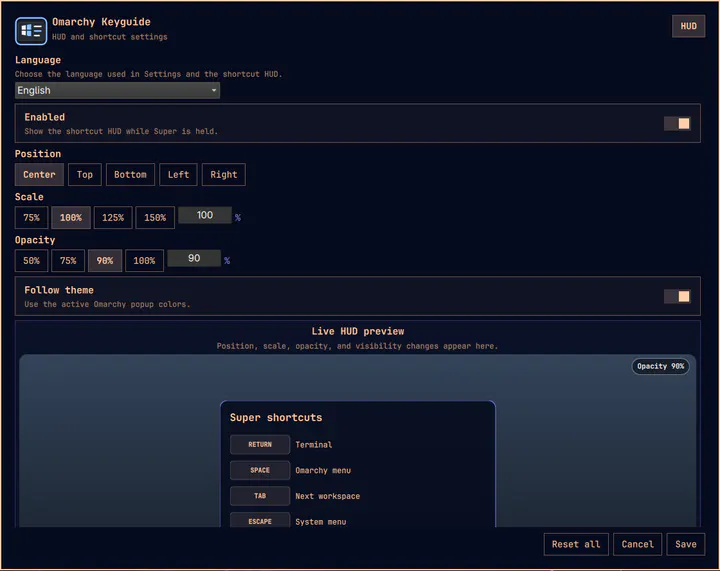
Task: Click the Reset all button
Action: tap(576, 544)
